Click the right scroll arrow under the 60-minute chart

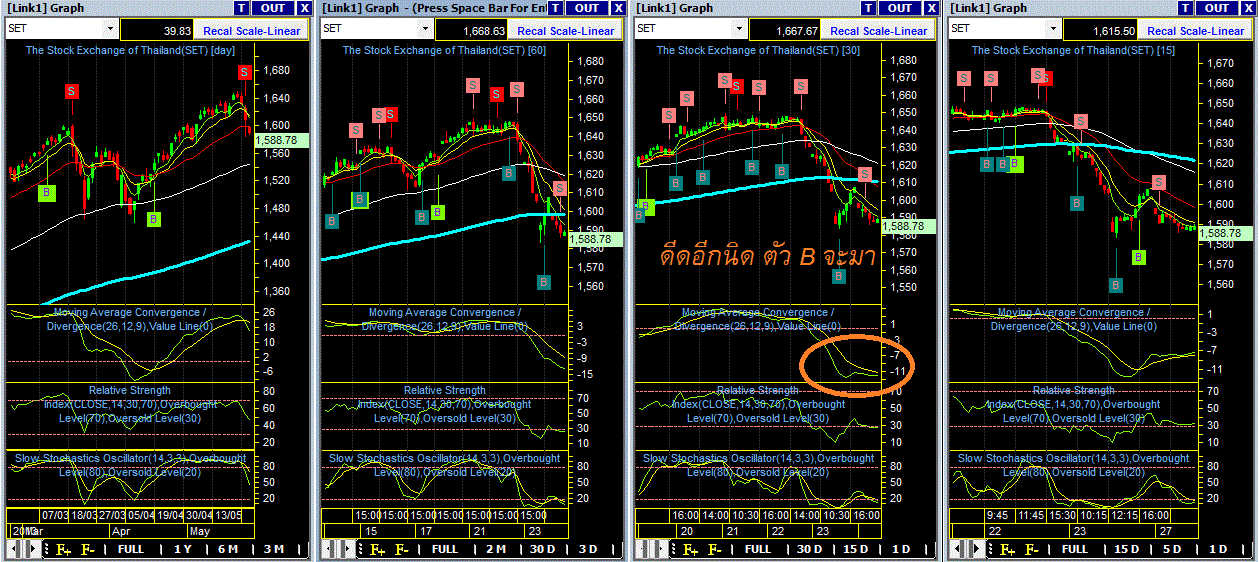click(x=348, y=549)
